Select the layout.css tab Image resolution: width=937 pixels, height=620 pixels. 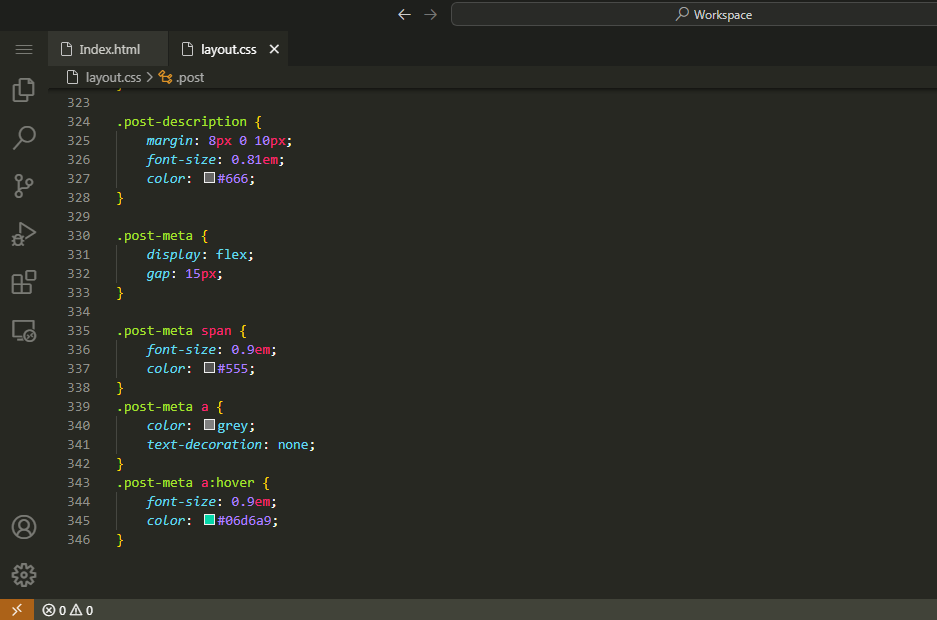228,49
